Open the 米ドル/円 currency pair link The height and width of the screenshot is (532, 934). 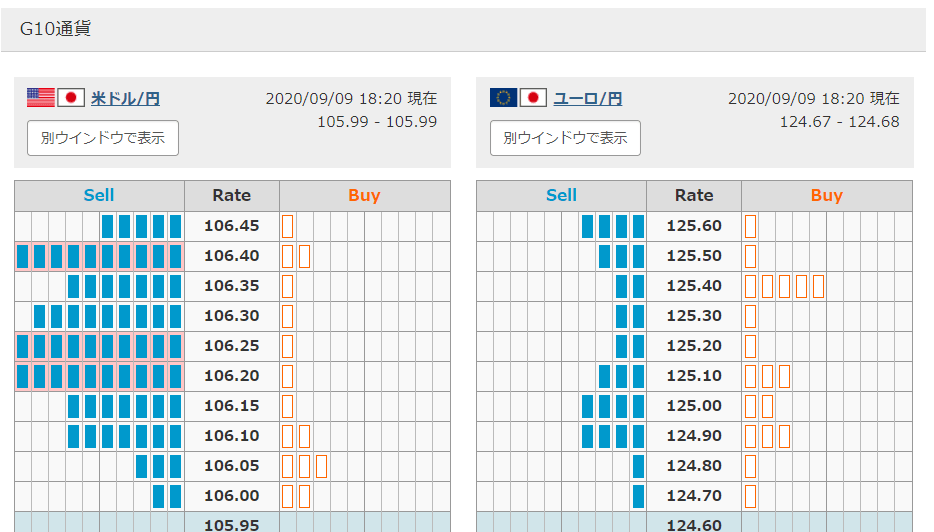click(x=125, y=99)
